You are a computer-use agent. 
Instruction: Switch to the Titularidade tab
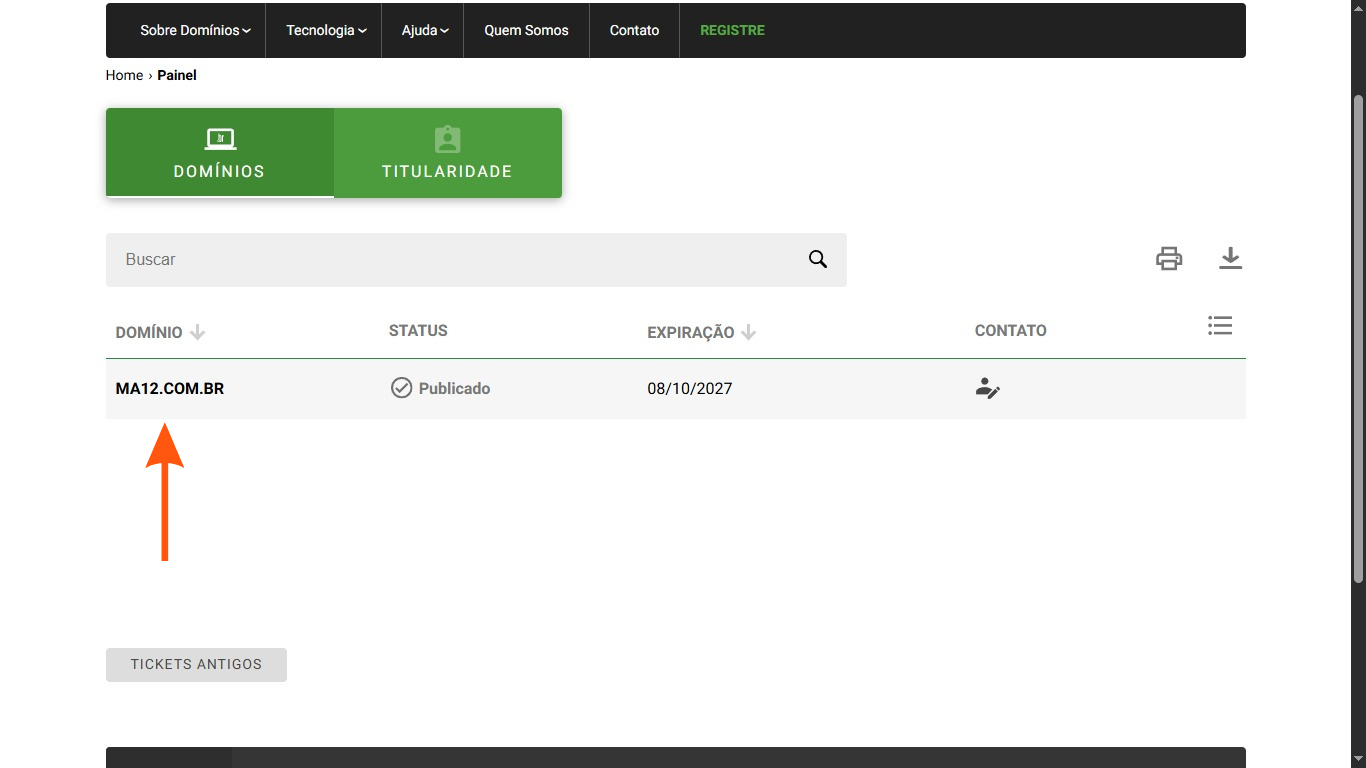(x=448, y=153)
